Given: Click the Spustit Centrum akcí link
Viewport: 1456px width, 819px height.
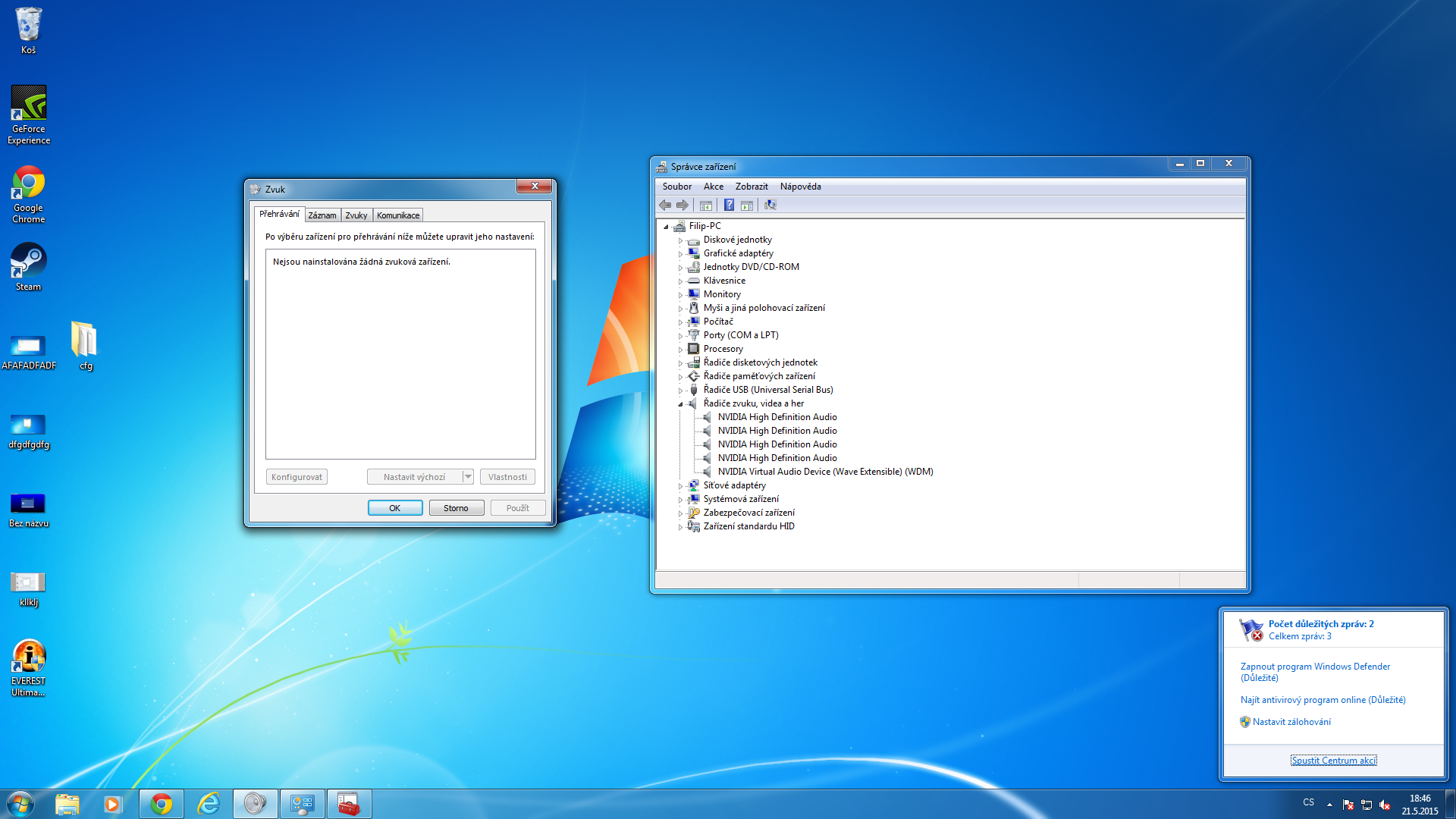Looking at the screenshot, I should (1333, 761).
